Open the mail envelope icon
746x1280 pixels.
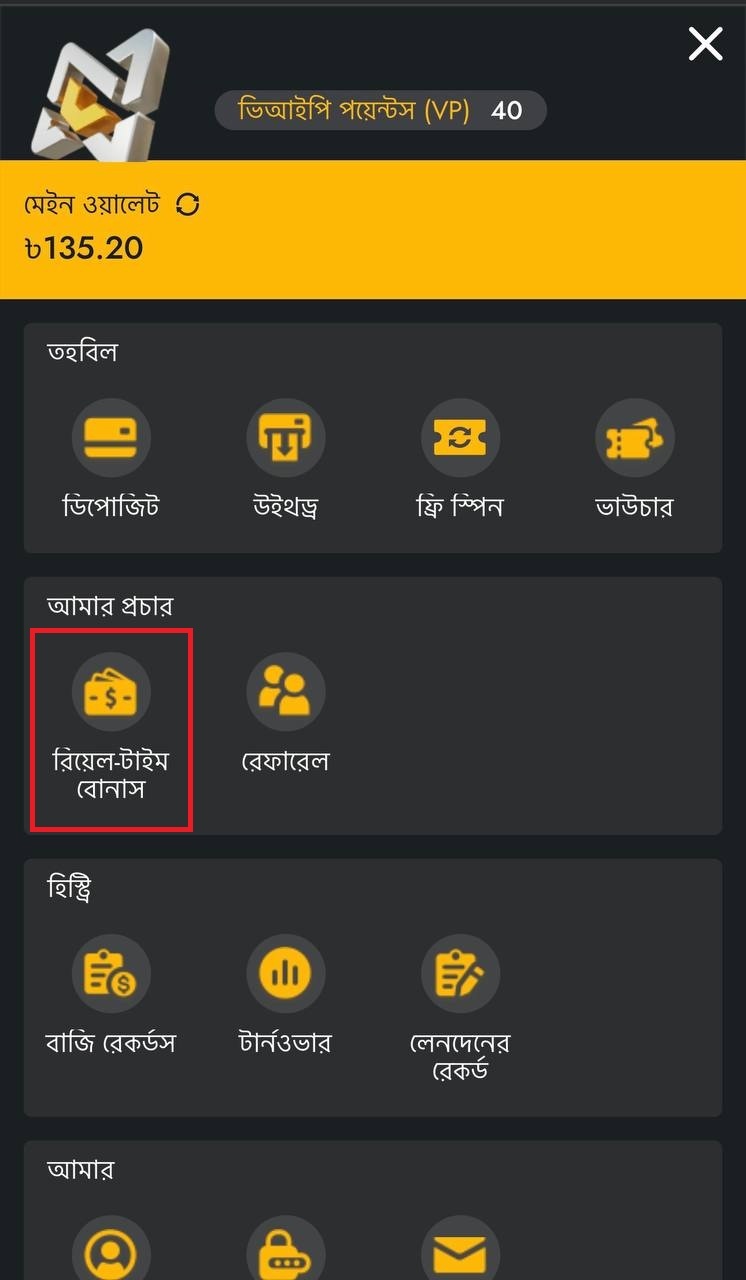460,1248
